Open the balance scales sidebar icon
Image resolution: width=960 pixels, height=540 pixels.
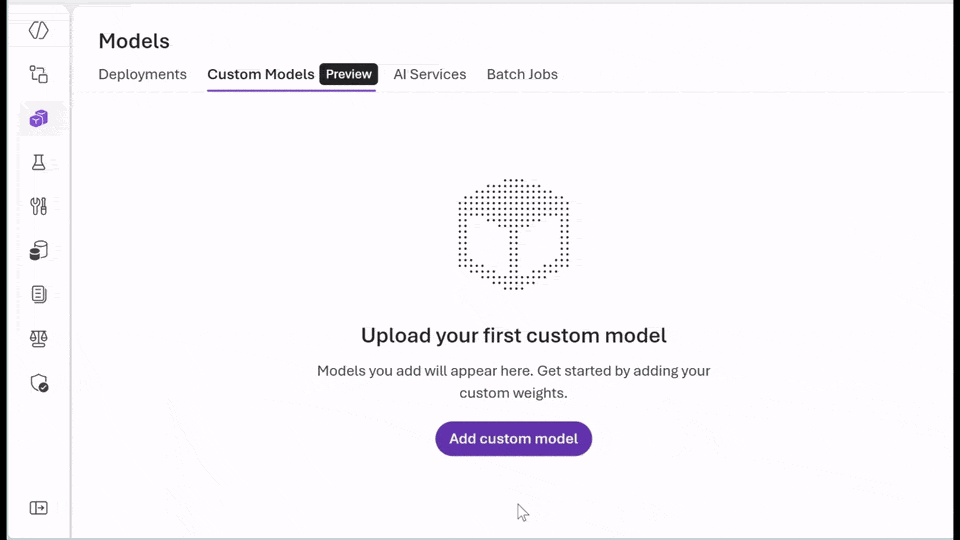[x=39, y=339]
